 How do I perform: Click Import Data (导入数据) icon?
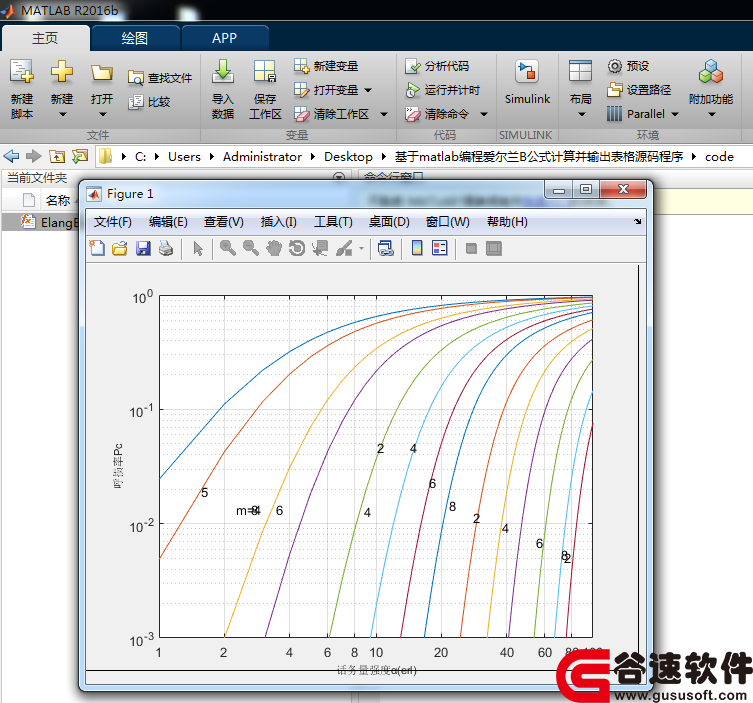(223, 72)
